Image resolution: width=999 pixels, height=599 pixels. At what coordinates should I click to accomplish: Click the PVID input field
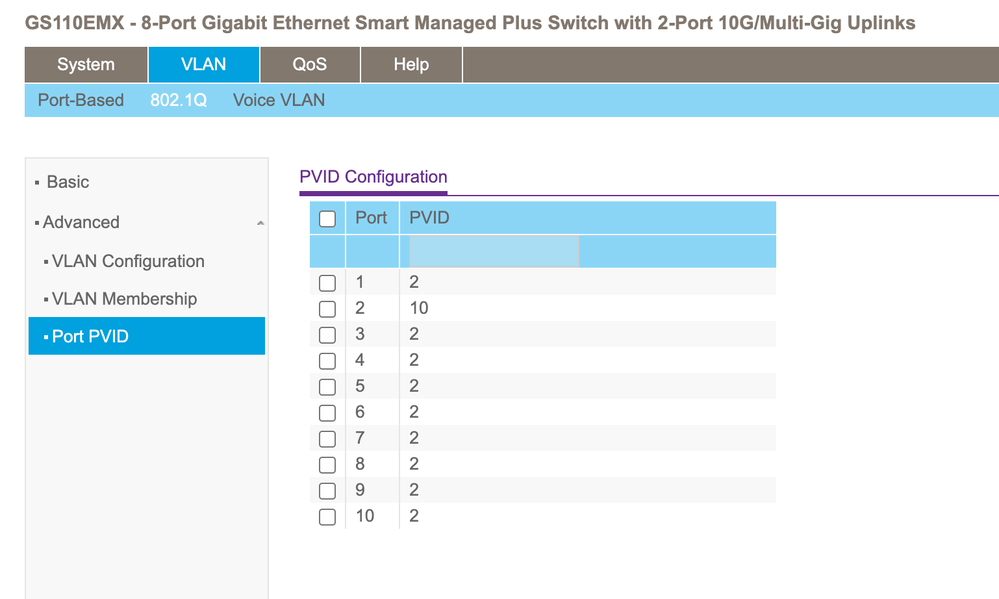tap(493, 251)
